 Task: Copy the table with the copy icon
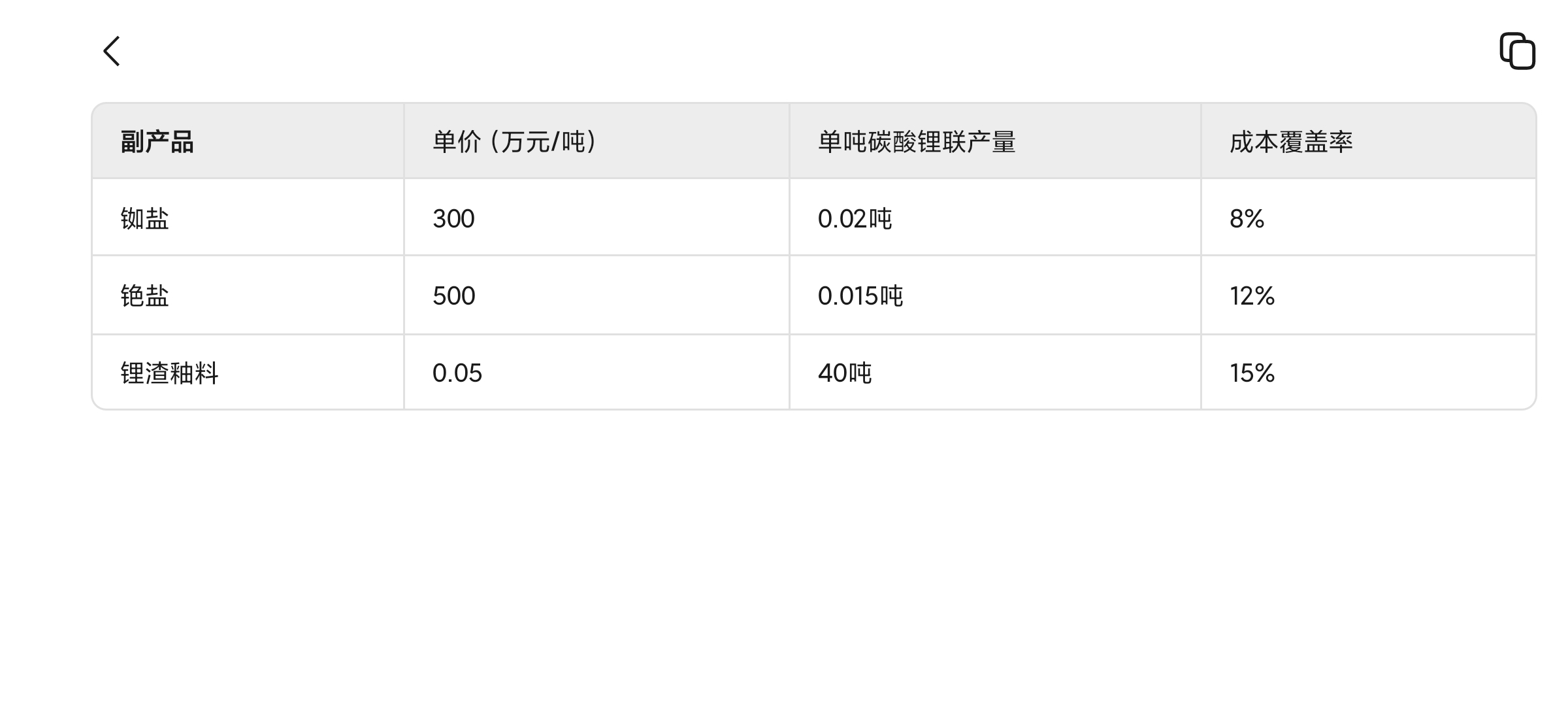click(x=1517, y=51)
